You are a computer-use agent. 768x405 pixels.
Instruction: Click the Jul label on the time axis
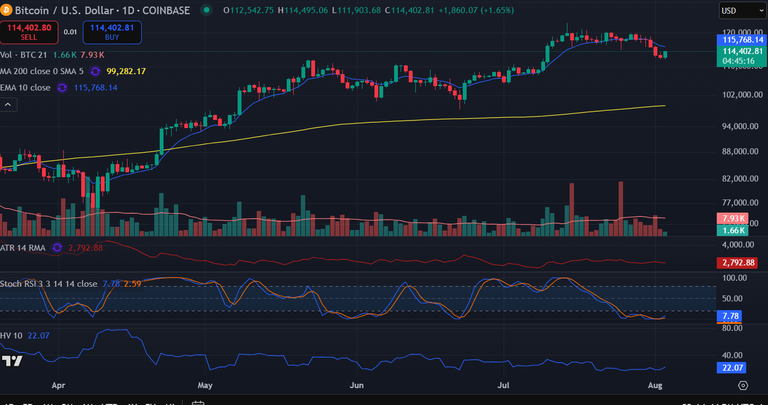504,385
